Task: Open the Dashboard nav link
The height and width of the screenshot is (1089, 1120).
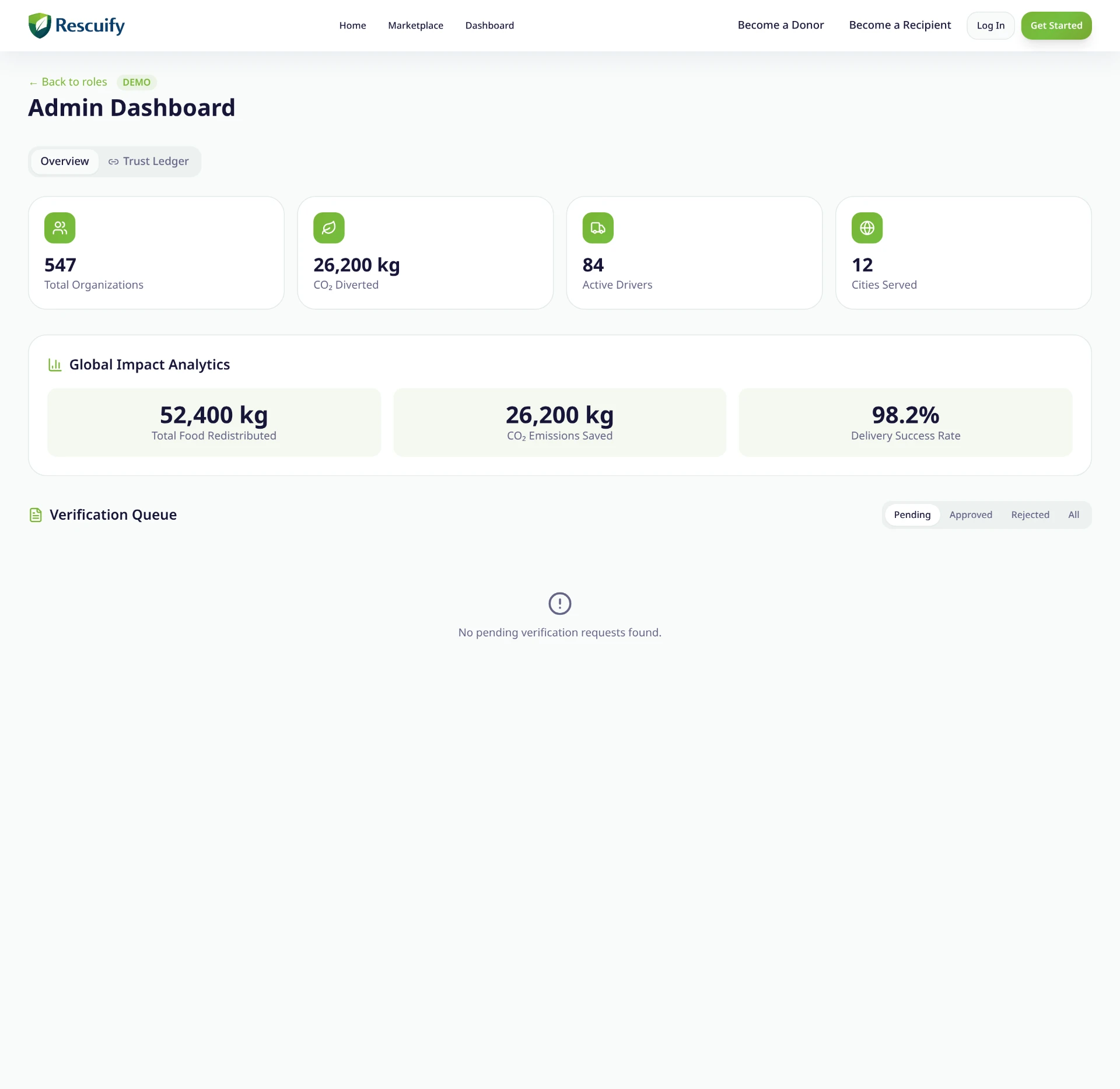Action: 489,26
